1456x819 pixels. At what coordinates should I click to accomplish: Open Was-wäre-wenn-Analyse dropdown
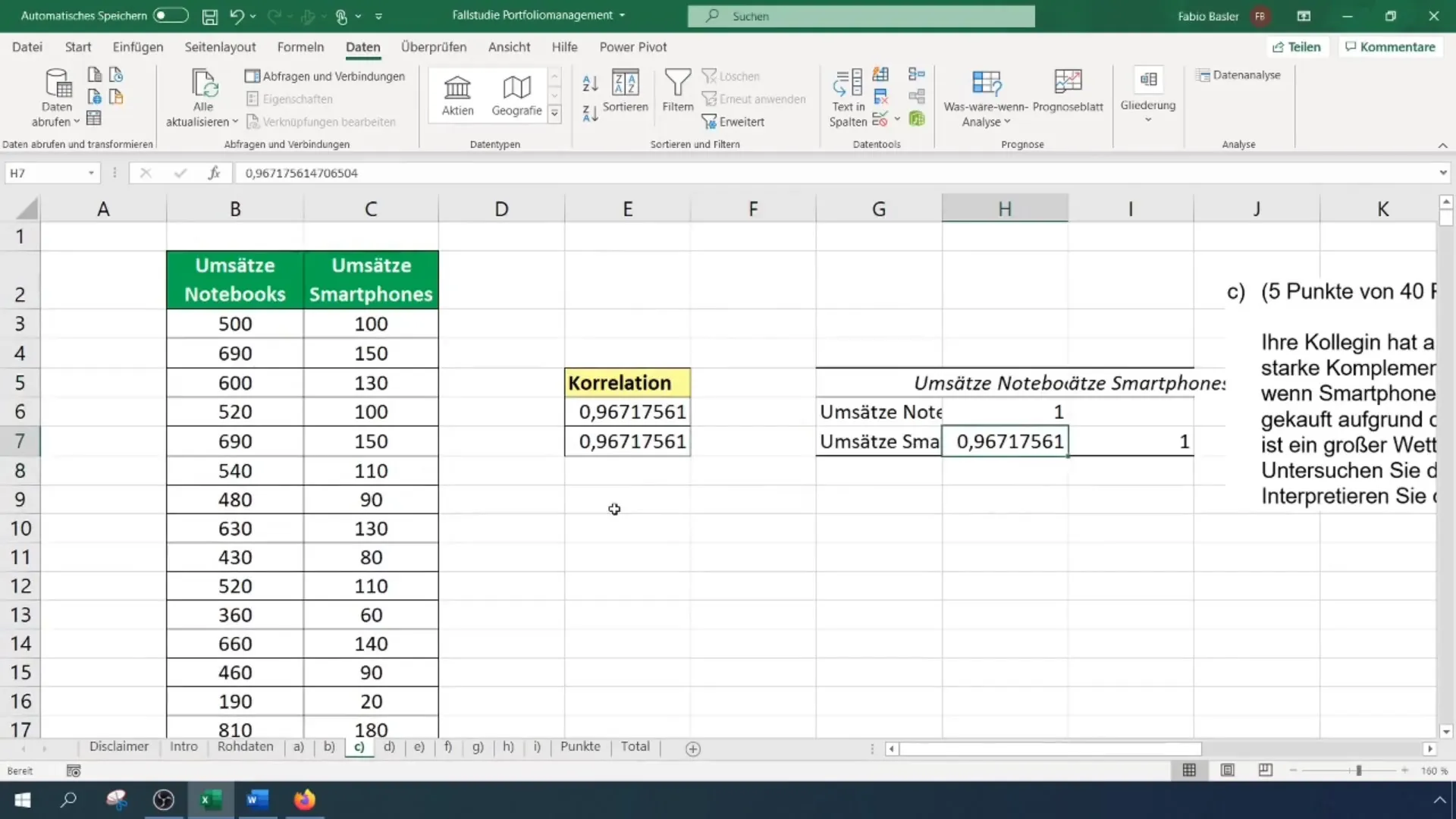986,99
